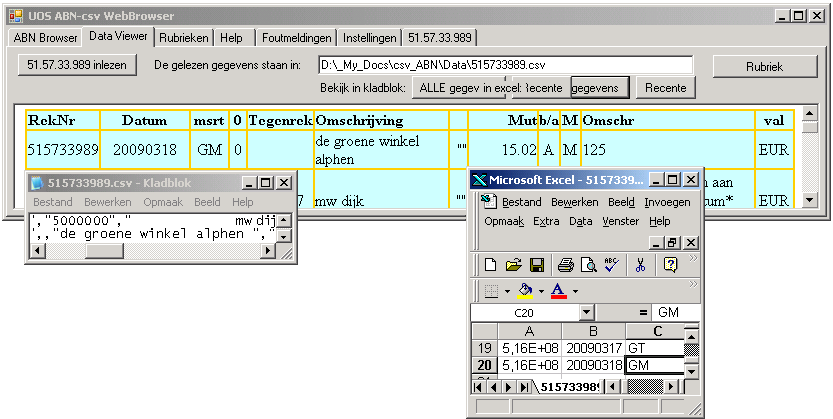Expand more formatting toolbar buttons chevron in Excel
Viewport: 833px width, 419px height.
pos(693,285)
